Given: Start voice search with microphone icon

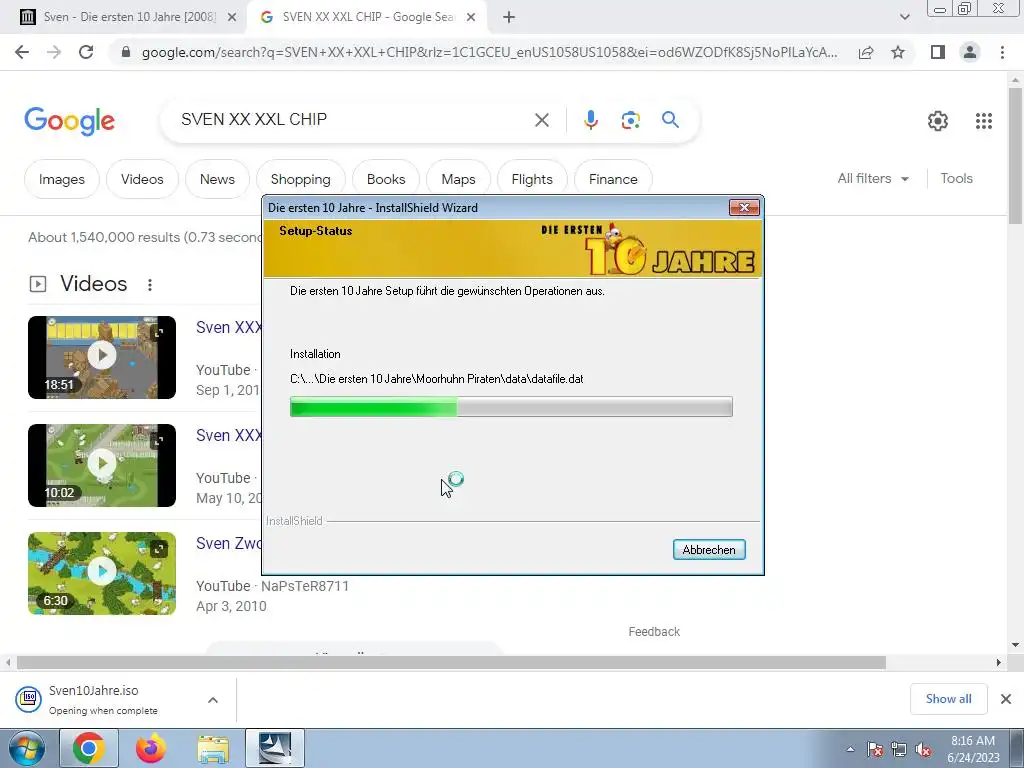Looking at the screenshot, I should coord(590,120).
